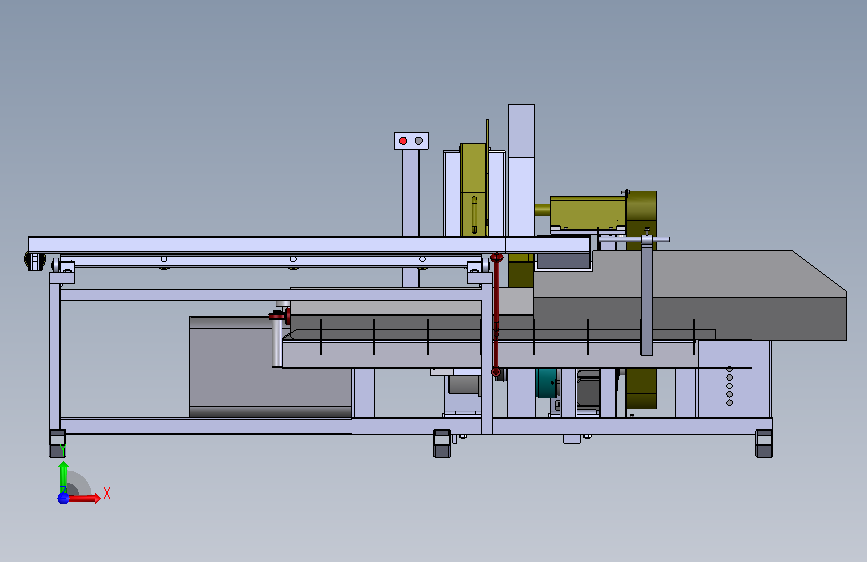Select the blue origin sphere of the triad
This screenshot has width=867, height=562.
coord(63,498)
